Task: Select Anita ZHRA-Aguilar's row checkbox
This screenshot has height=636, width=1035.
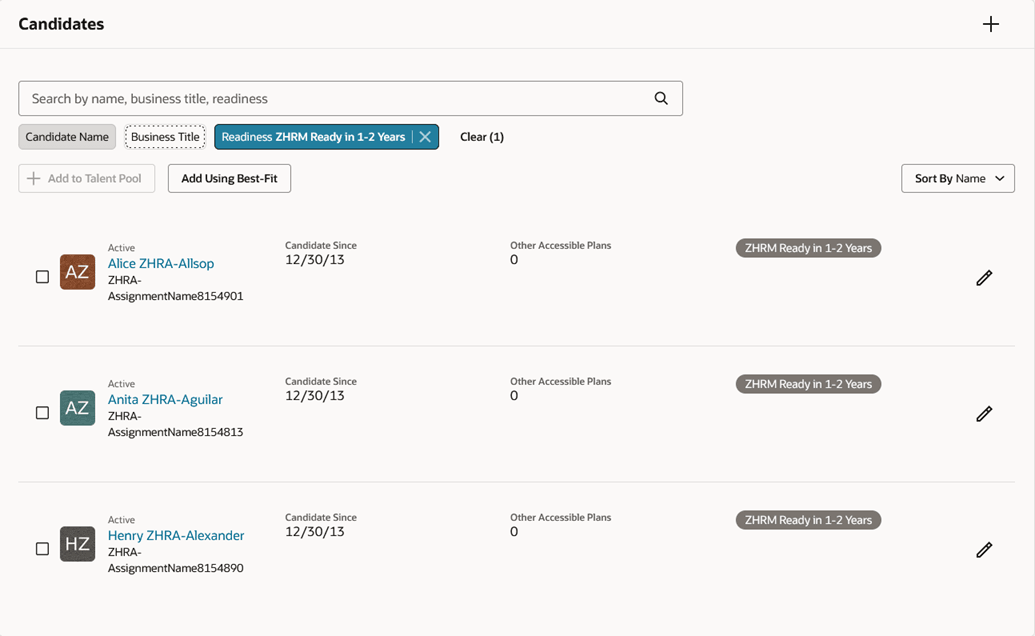Action: [x=42, y=412]
